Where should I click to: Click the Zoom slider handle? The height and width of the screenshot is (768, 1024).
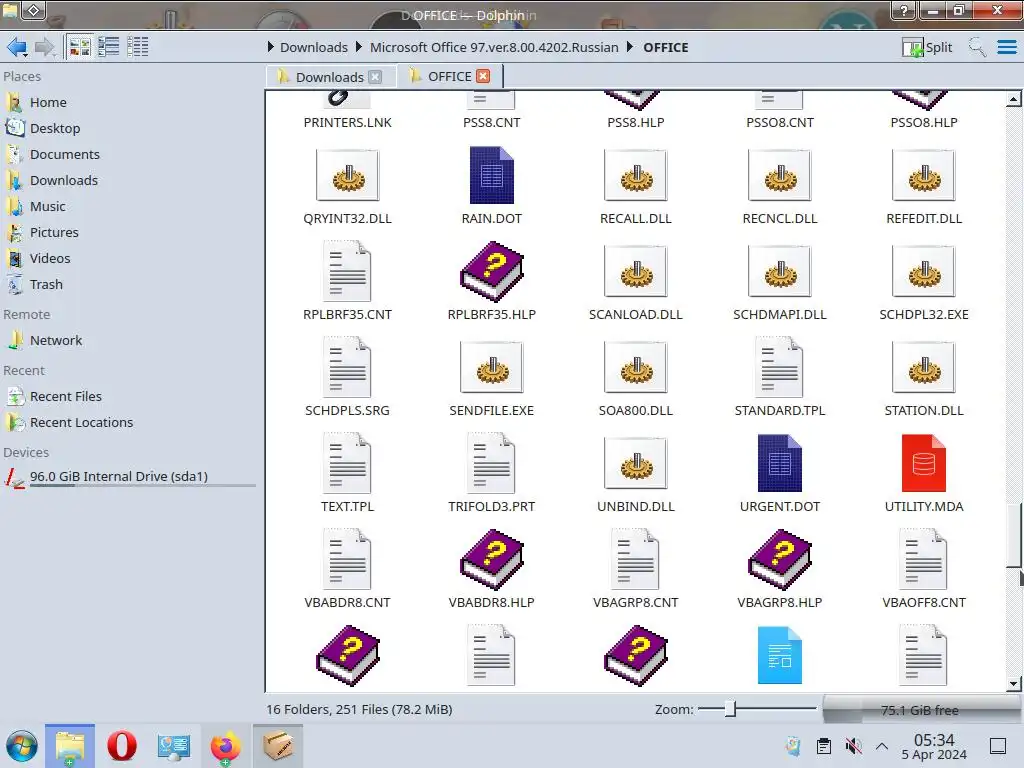(731, 709)
